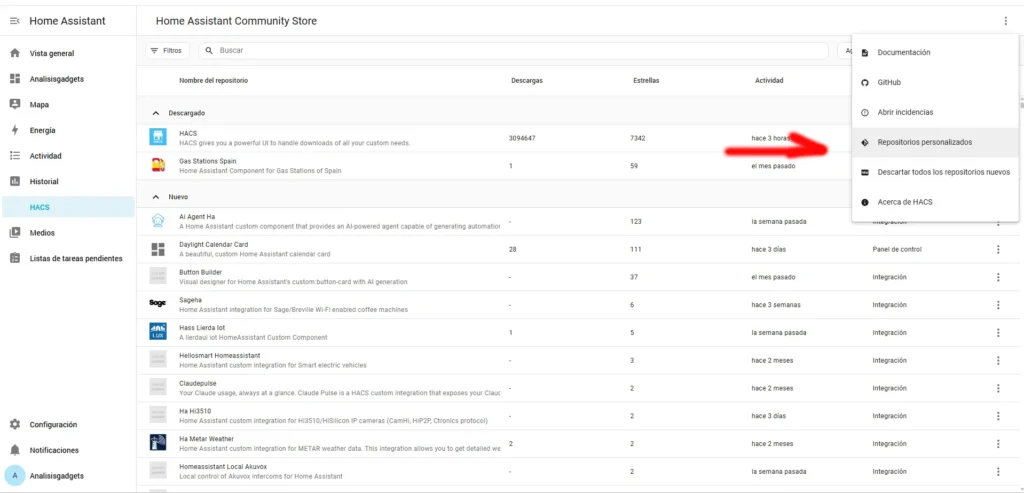
Task: Click the 3094647 downloads value
Action: point(522,138)
